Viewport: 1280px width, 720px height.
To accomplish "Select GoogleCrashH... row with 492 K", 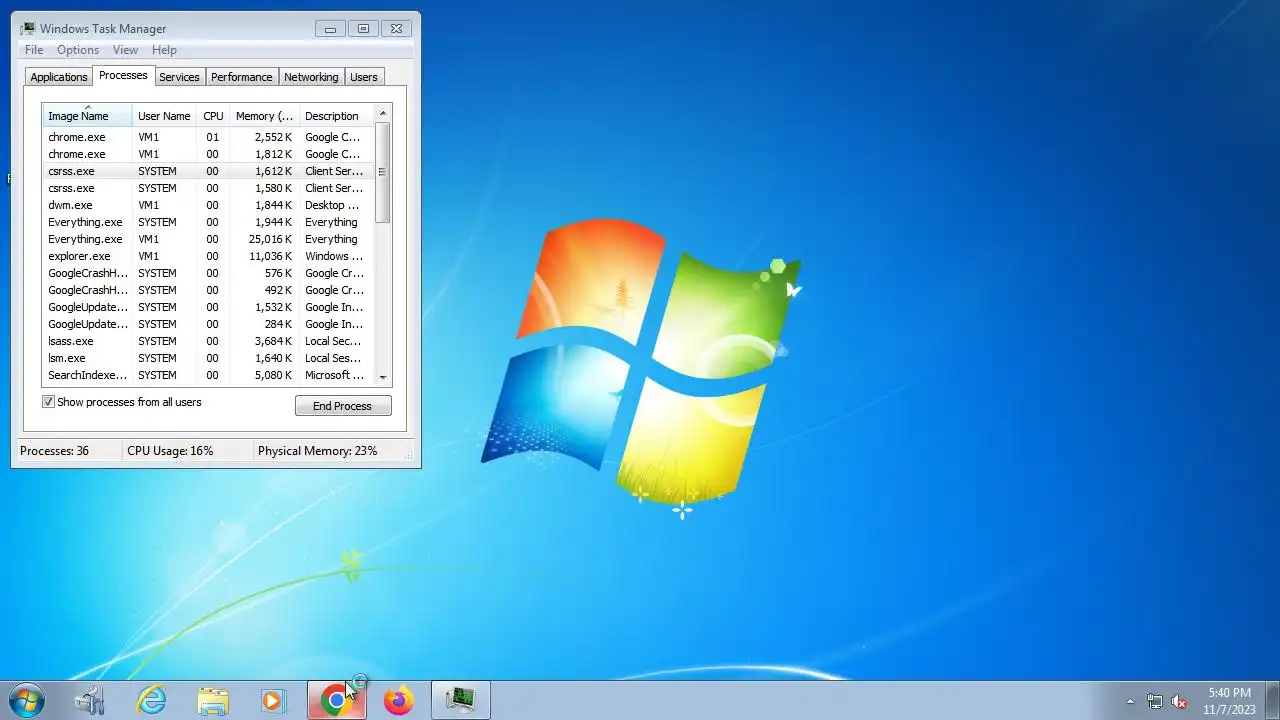I will [x=208, y=290].
